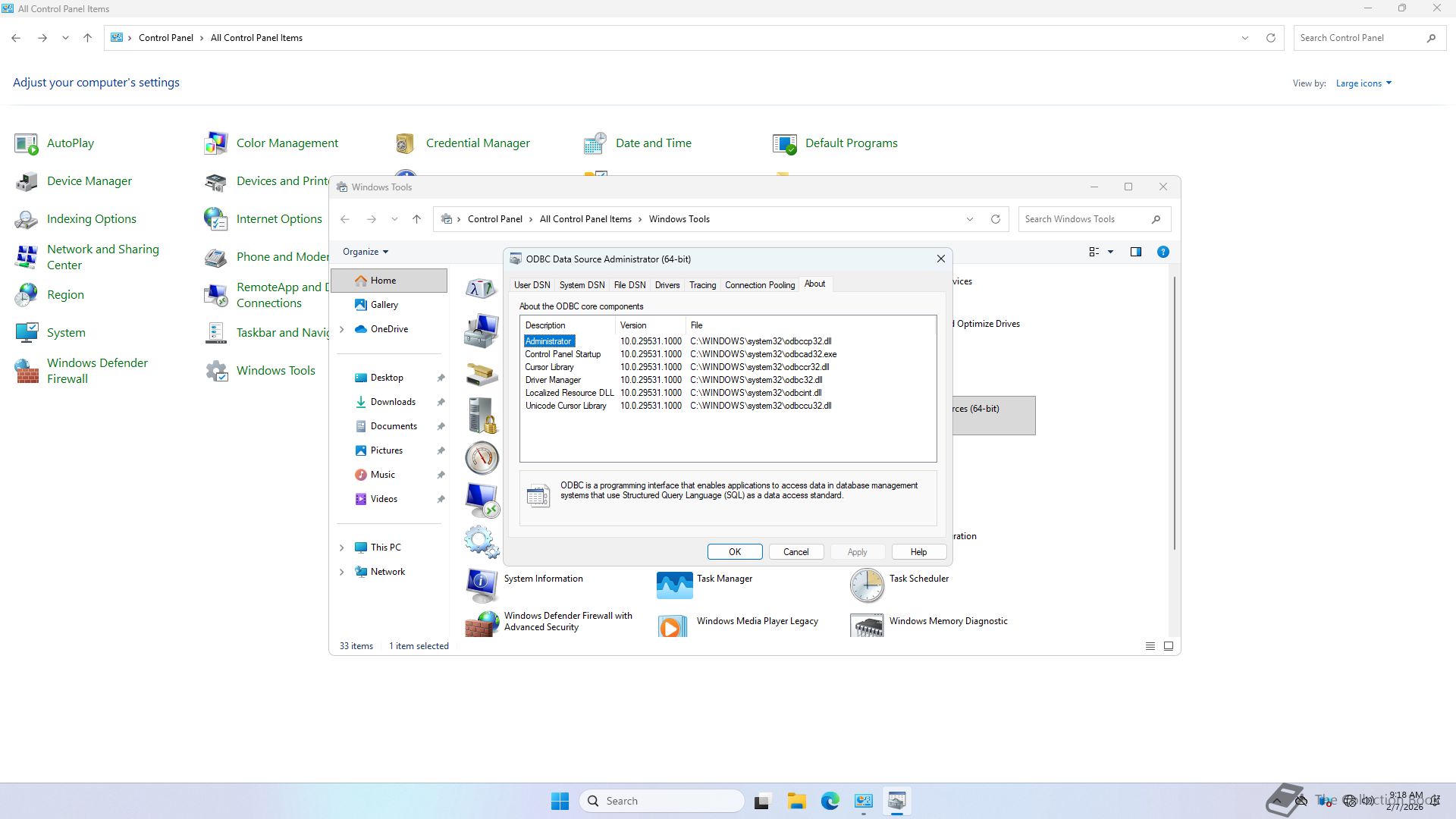Open Task Scheduler clock icon
Image resolution: width=1456 pixels, height=819 pixels.
[x=866, y=585]
